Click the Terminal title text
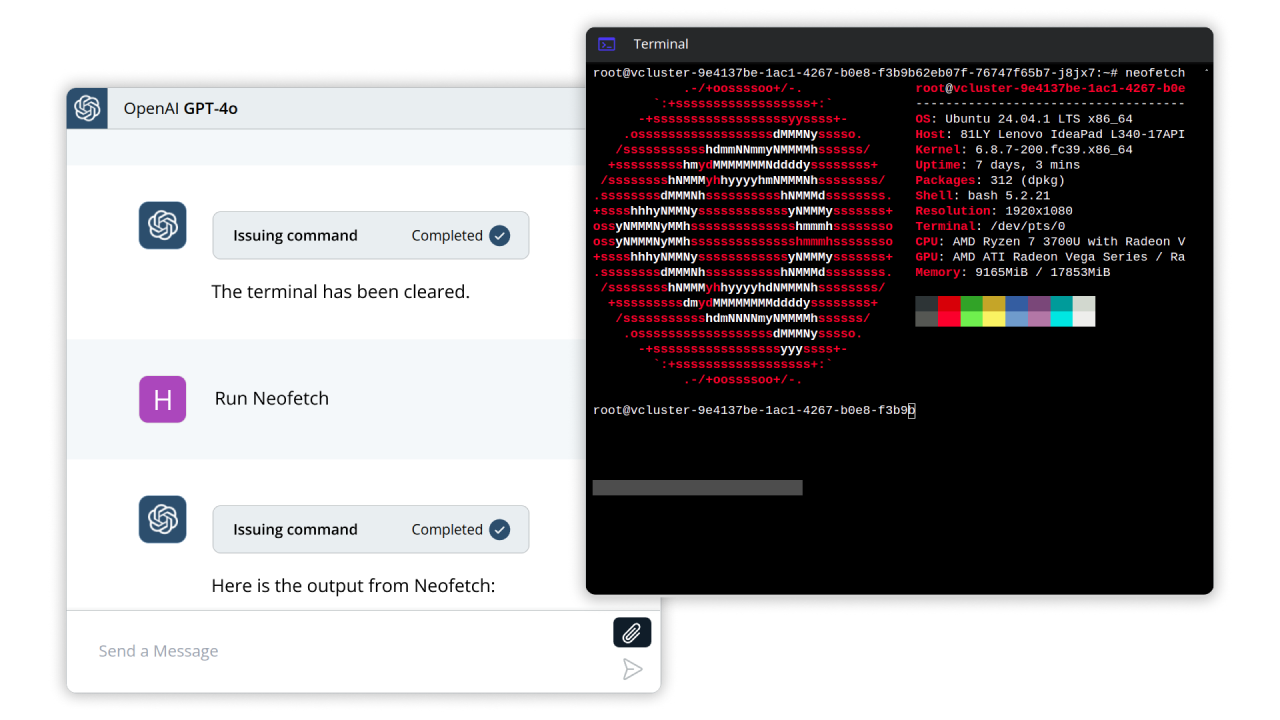The image size is (1280, 720). pos(661,44)
